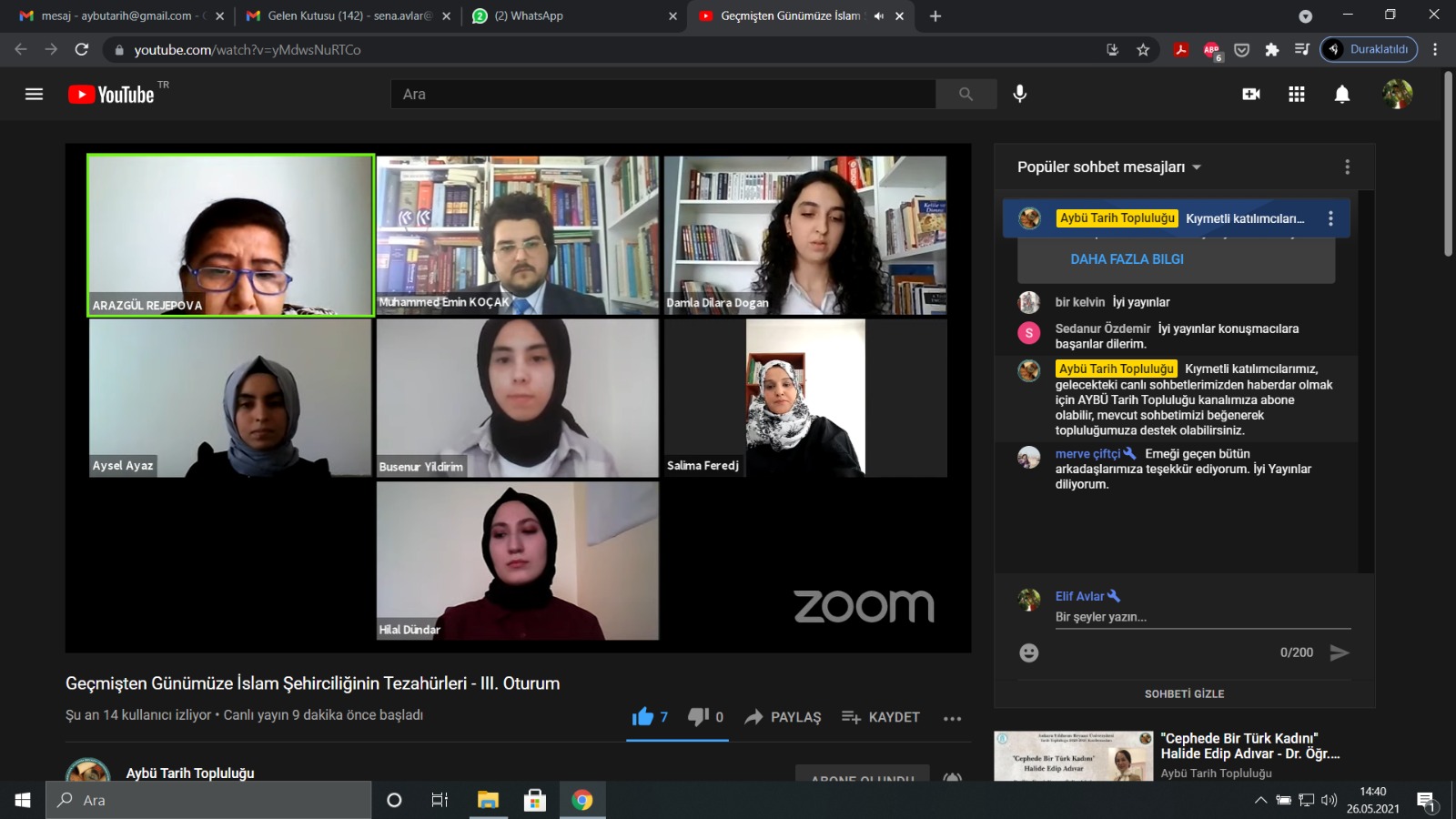Open the Create video camera icon
Screen dimensions: 1456x819
pyautogui.click(x=1251, y=94)
